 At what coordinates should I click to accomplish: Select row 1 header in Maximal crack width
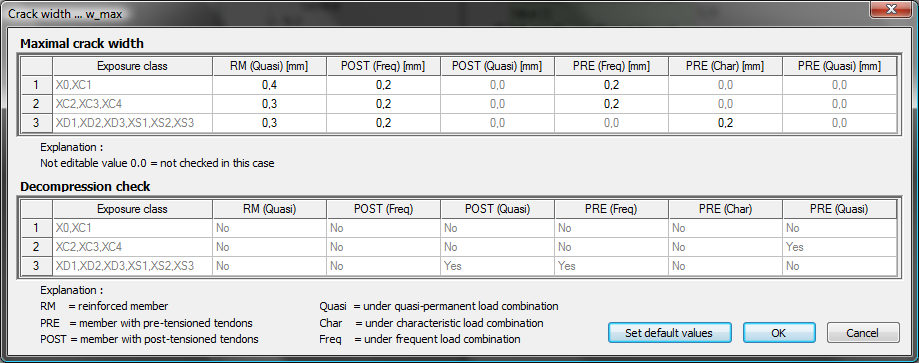click(36, 85)
